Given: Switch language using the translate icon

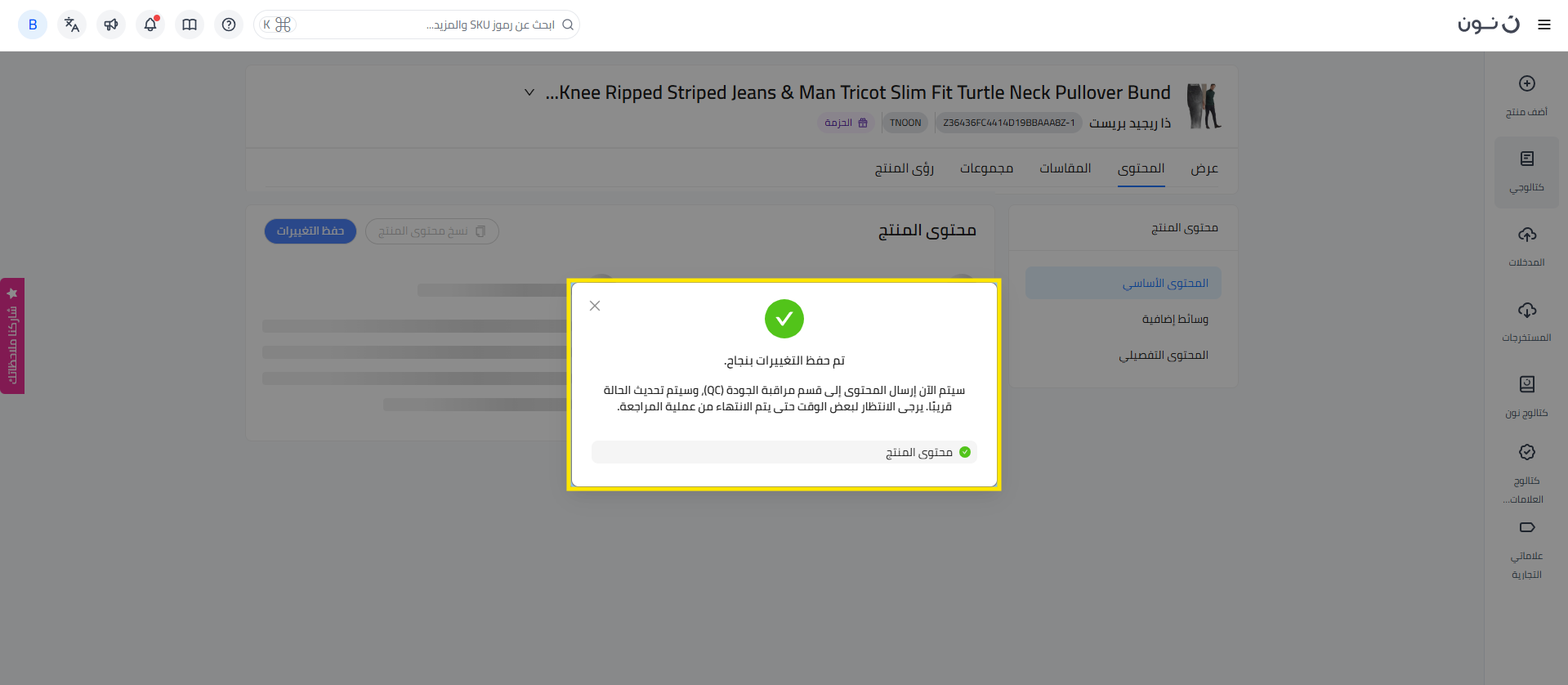Looking at the screenshot, I should [x=72, y=25].
